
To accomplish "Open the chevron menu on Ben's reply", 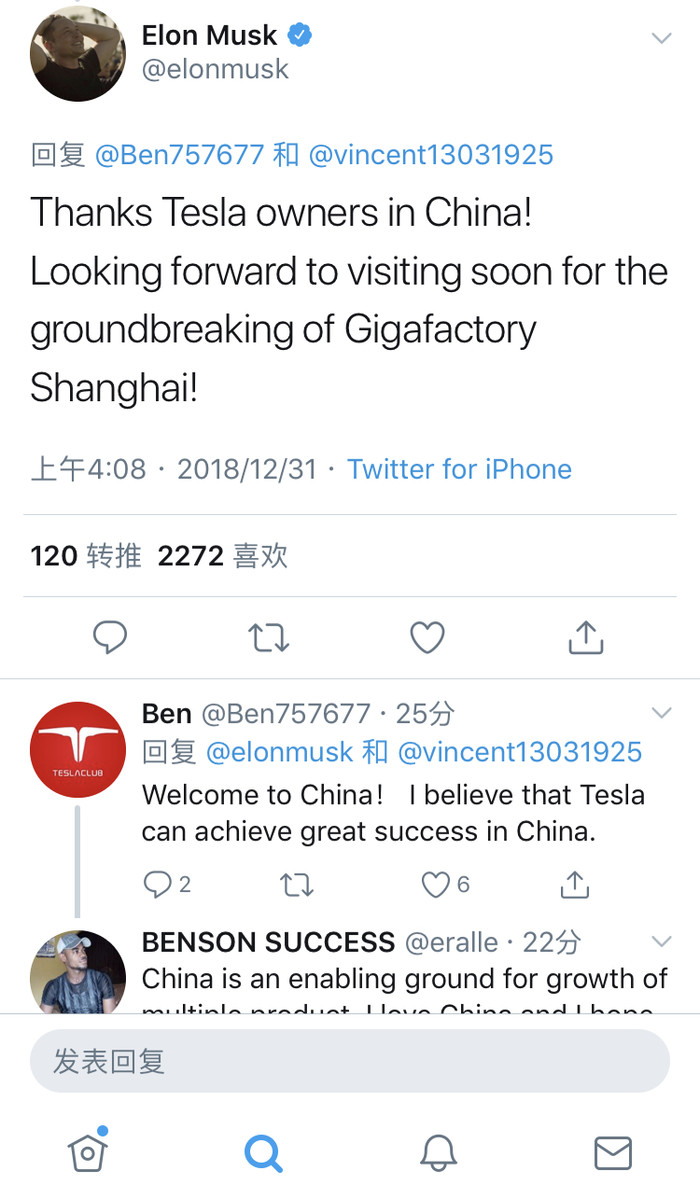I will pos(661,712).
